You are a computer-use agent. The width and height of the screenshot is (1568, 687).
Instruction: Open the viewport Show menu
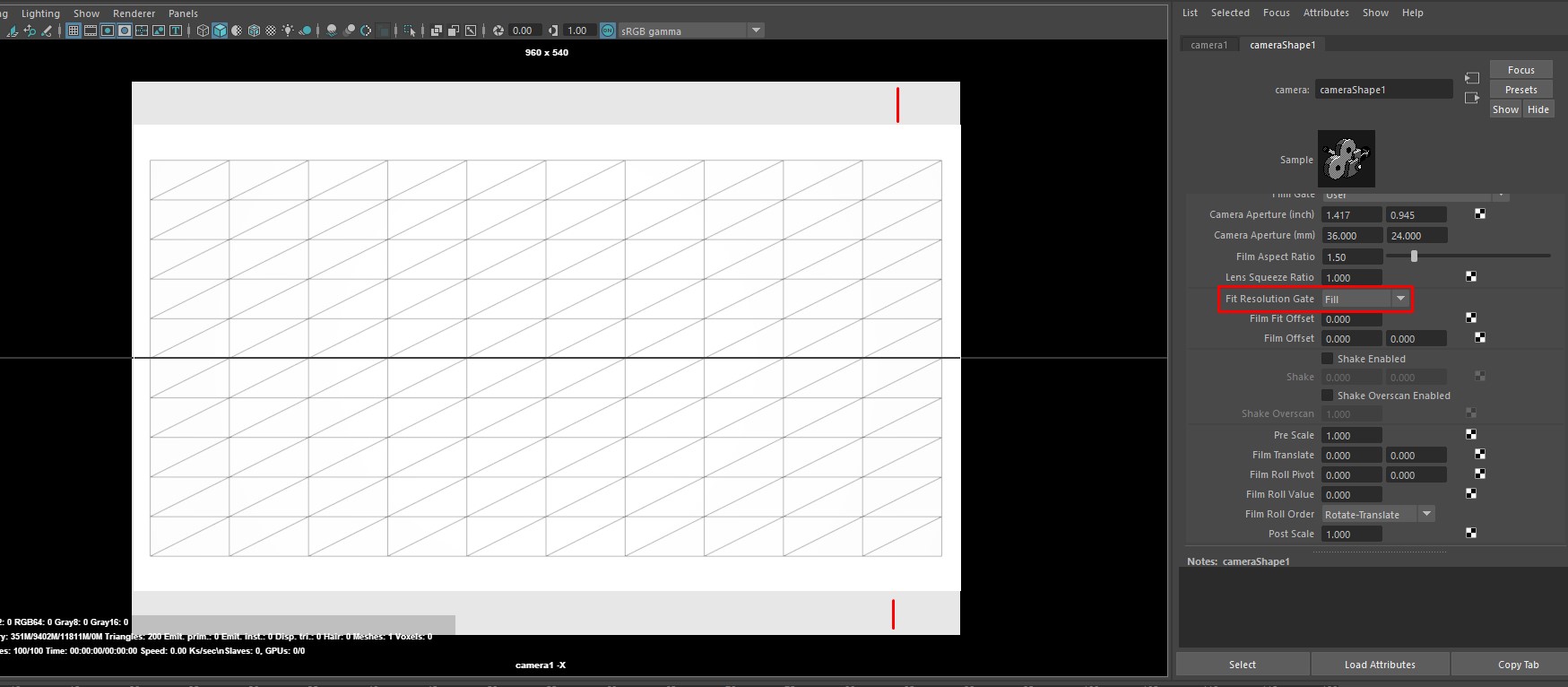click(x=86, y=13)
